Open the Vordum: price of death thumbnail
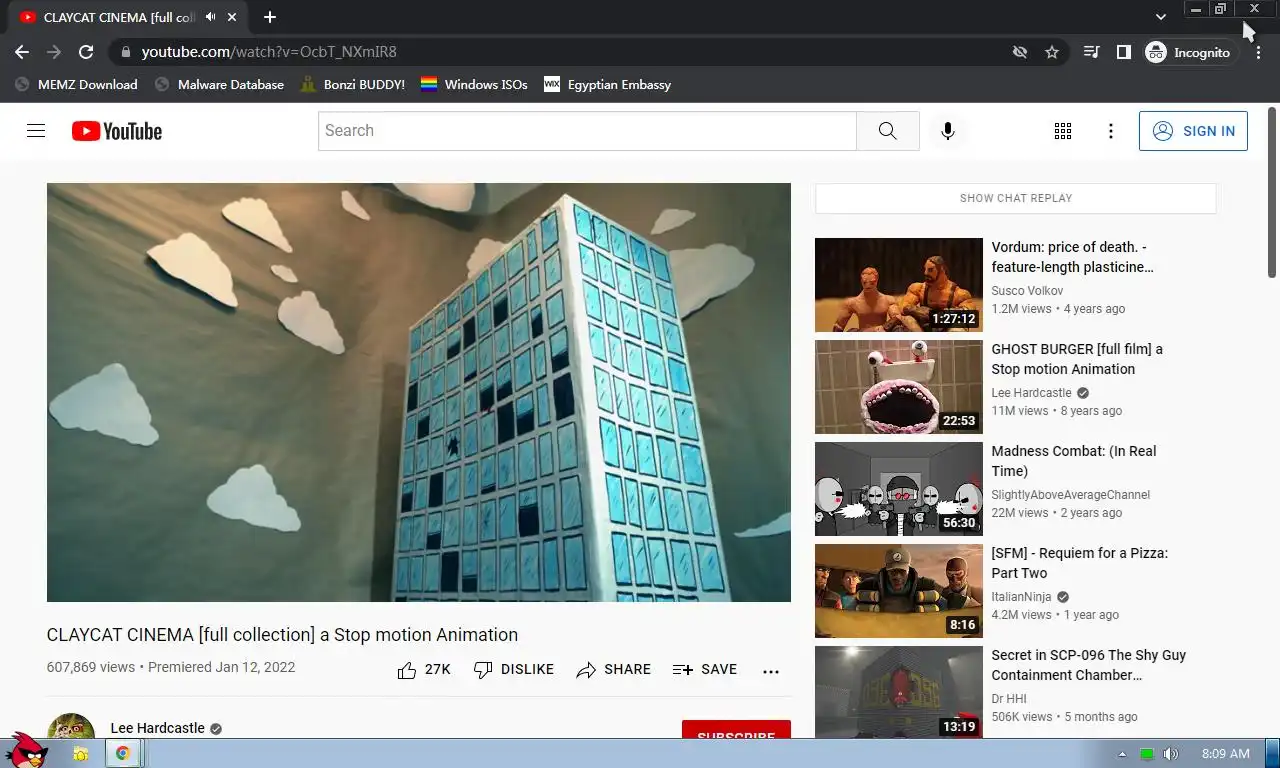 click(899, 285)
